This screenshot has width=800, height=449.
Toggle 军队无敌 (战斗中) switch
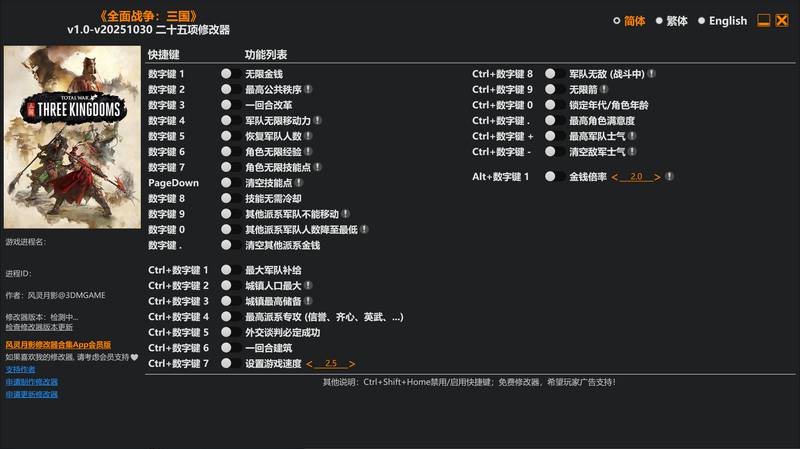[x=555, y=74]
